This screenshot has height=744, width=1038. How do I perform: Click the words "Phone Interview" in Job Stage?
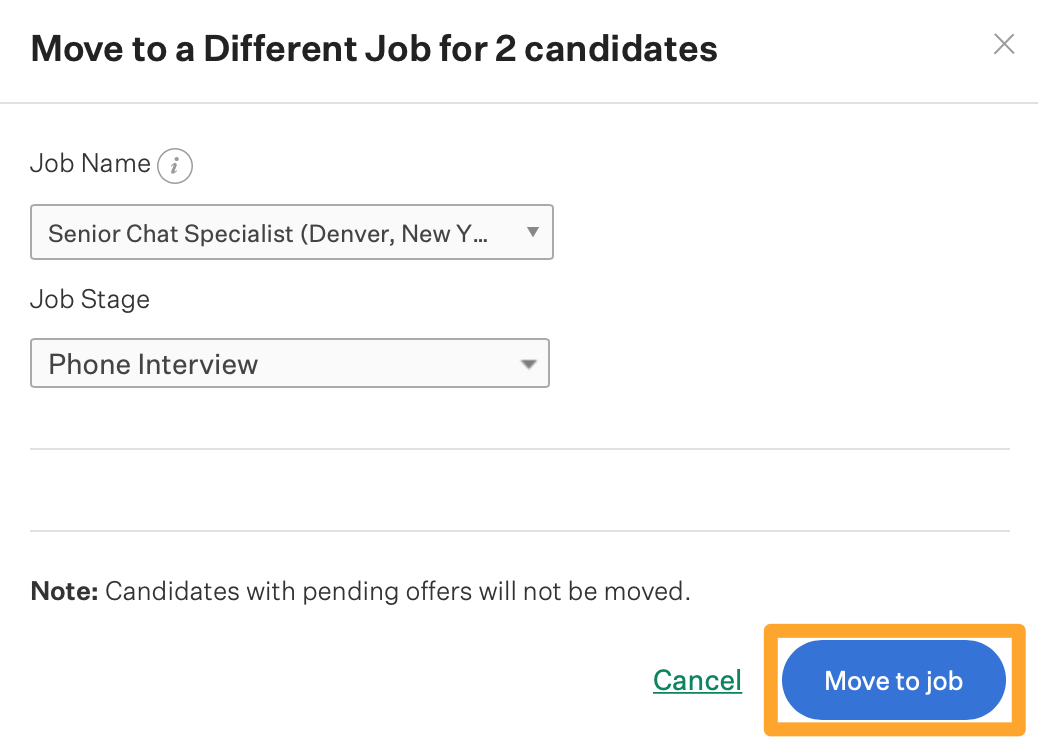click(x=153, y=364)
